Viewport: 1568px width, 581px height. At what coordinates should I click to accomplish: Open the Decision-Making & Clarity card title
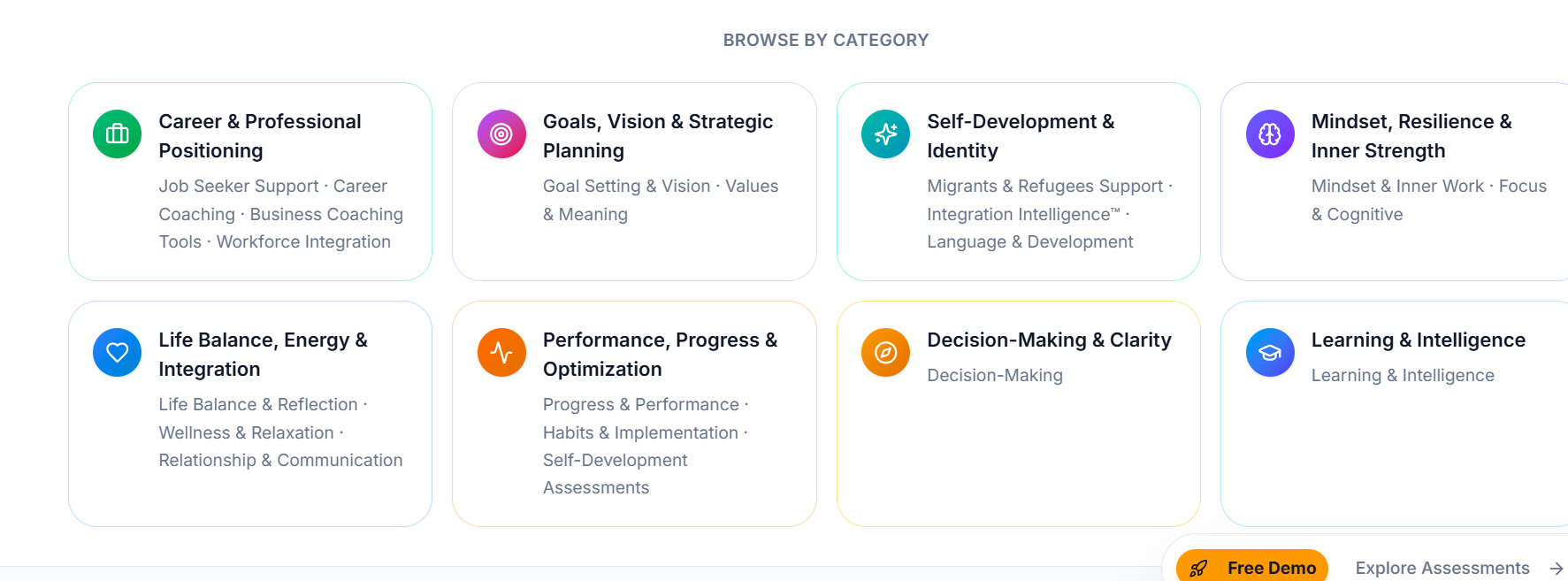pyautogui.click(x=1049, y=340)
